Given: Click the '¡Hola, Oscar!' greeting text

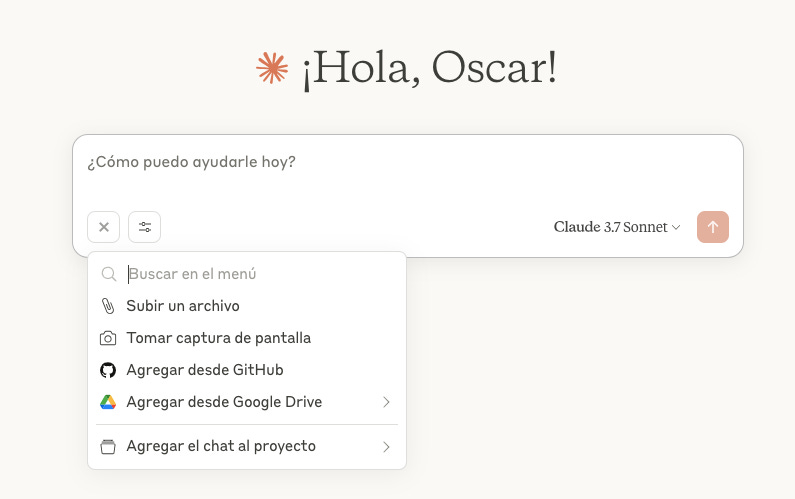Looking at the screenshot, I should click(430, 68).
